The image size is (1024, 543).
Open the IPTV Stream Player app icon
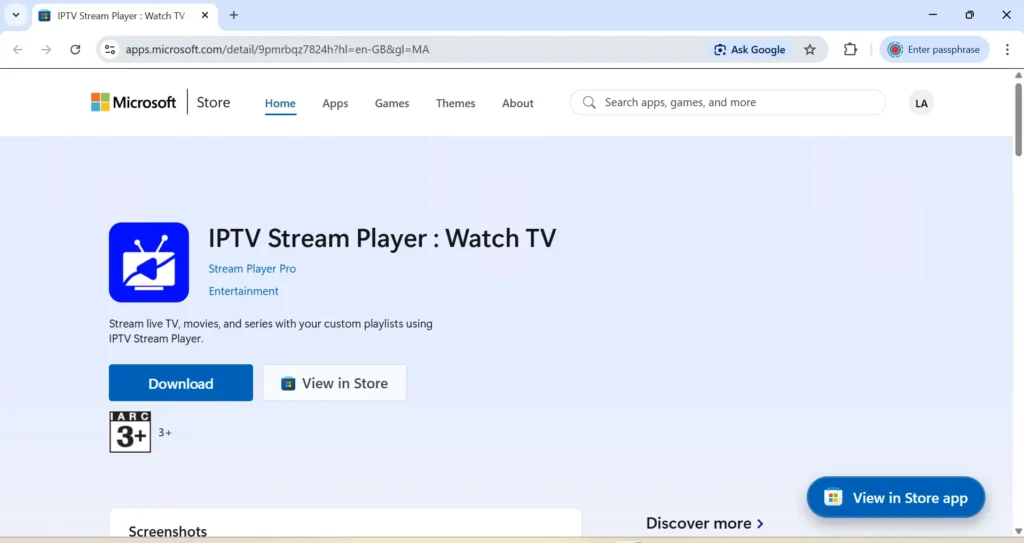[149, 262]
